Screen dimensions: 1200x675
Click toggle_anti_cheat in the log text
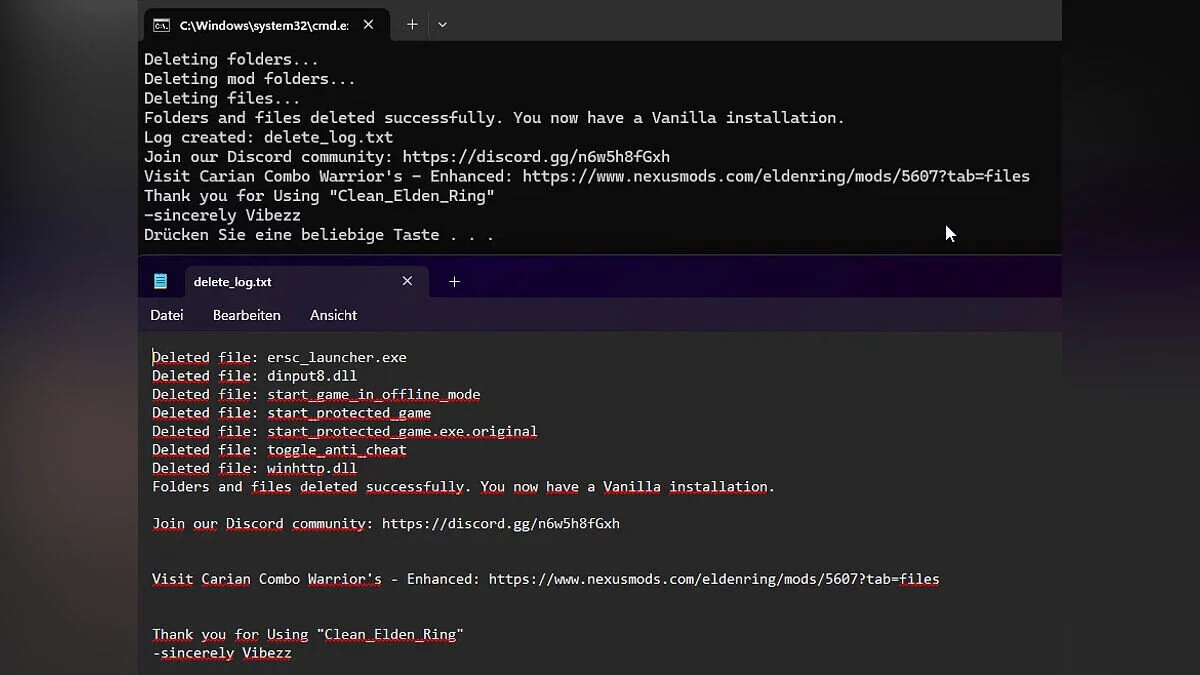(336, 450)
